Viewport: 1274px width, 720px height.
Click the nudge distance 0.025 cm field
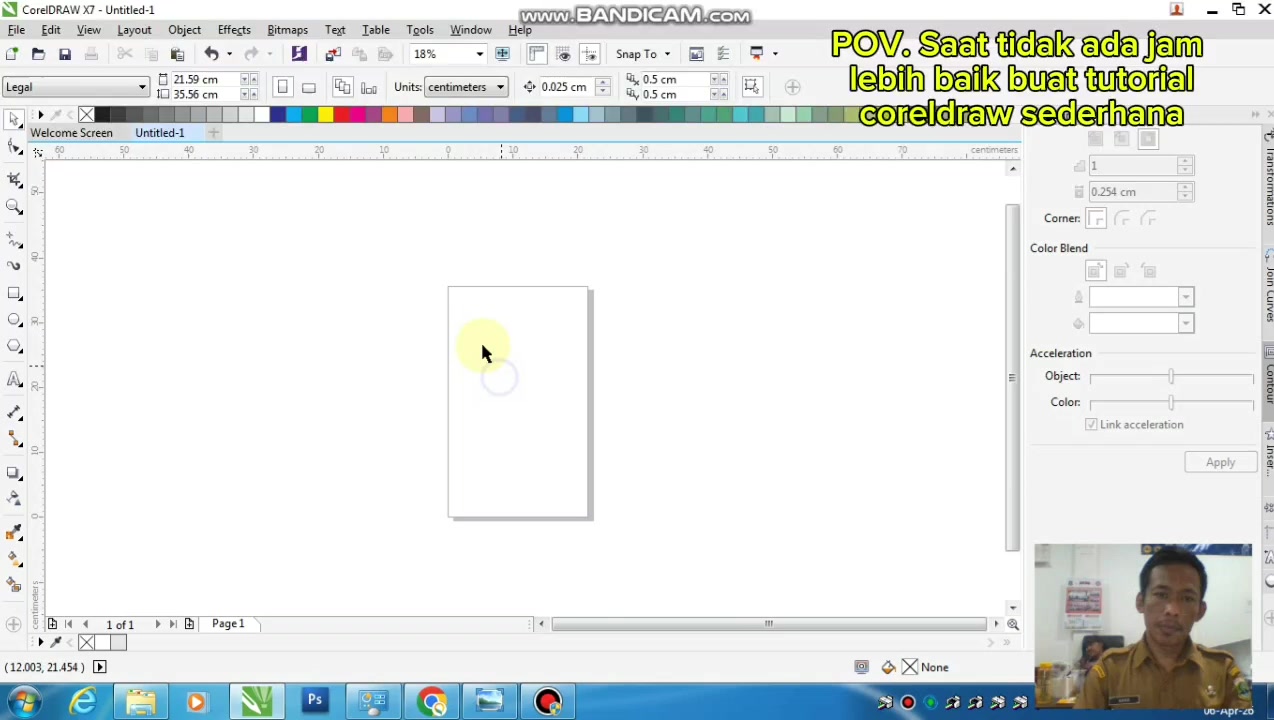pyautogui.click(x=567, y=87)
